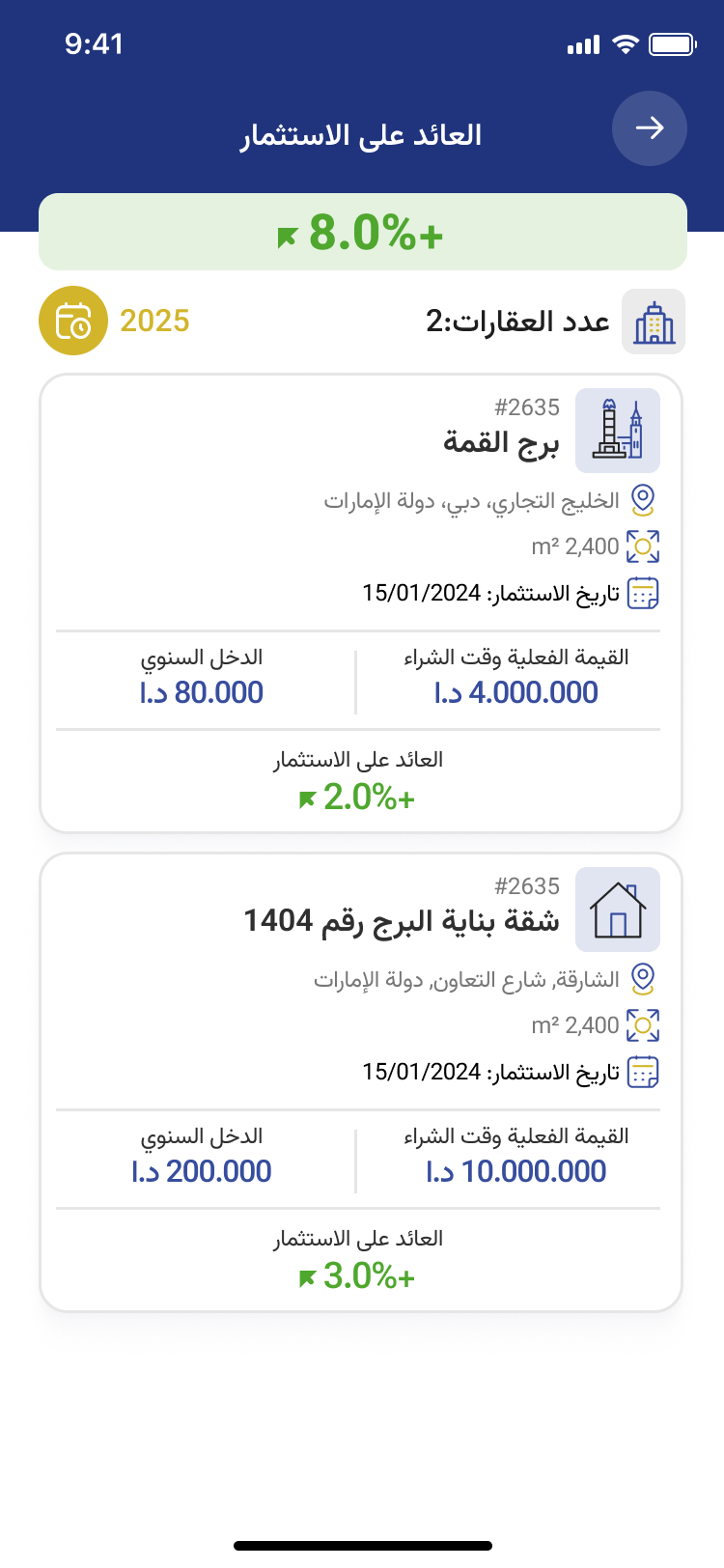The image size is (724, 1568).
Task: Tap the properties count building icon
Action: tap(654, 322)
